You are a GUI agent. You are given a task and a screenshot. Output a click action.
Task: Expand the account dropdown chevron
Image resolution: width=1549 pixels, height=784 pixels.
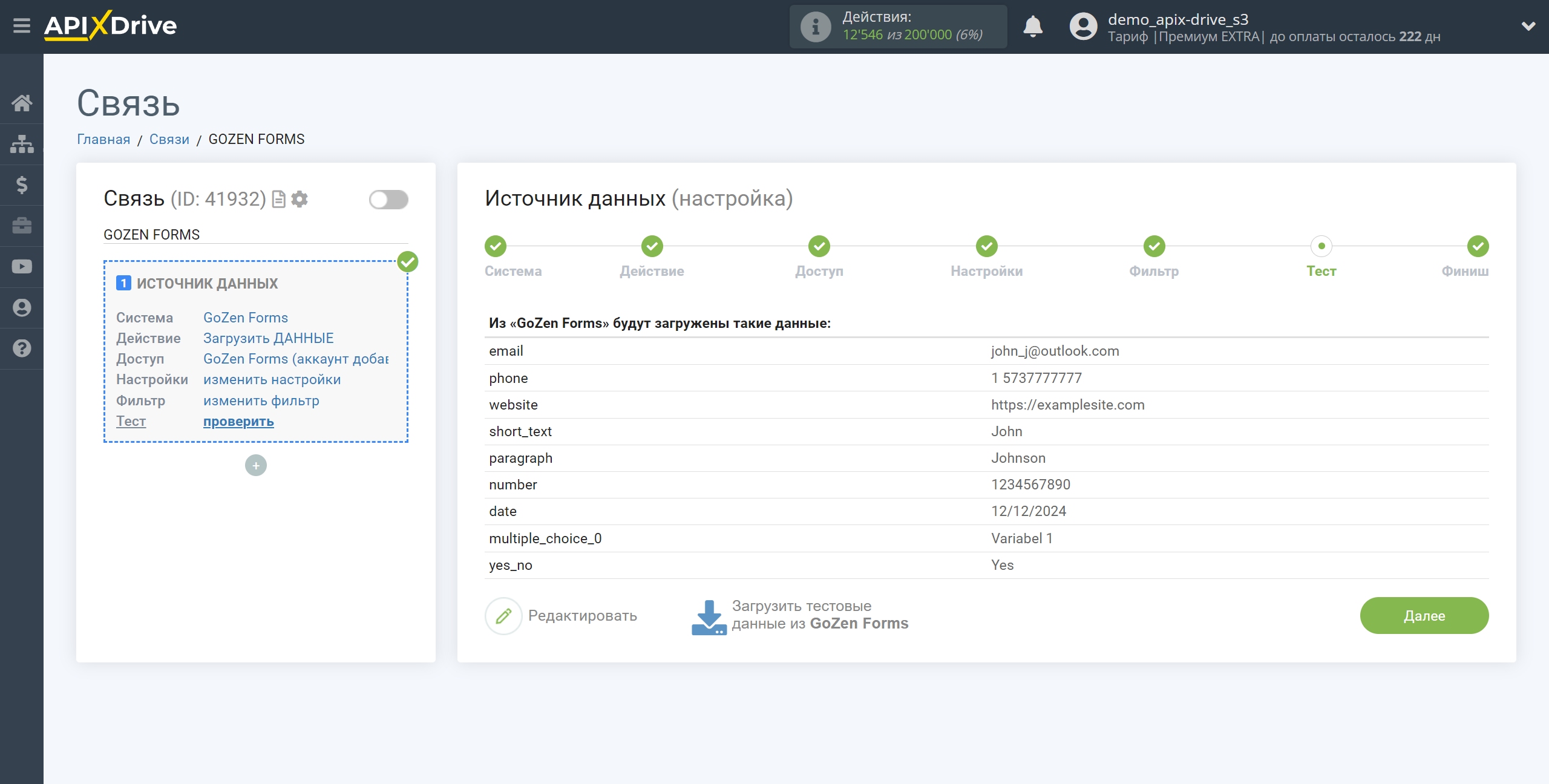(x=1528, y=26)
